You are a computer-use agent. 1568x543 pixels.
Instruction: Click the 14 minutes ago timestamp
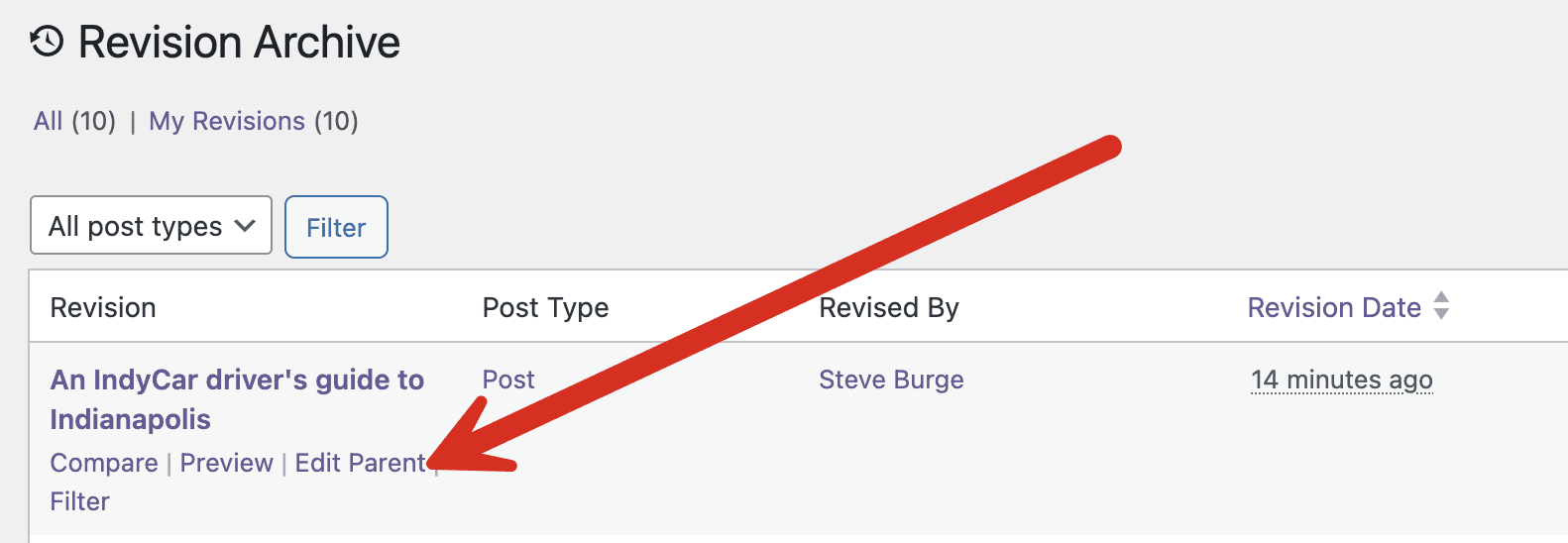1341,380
